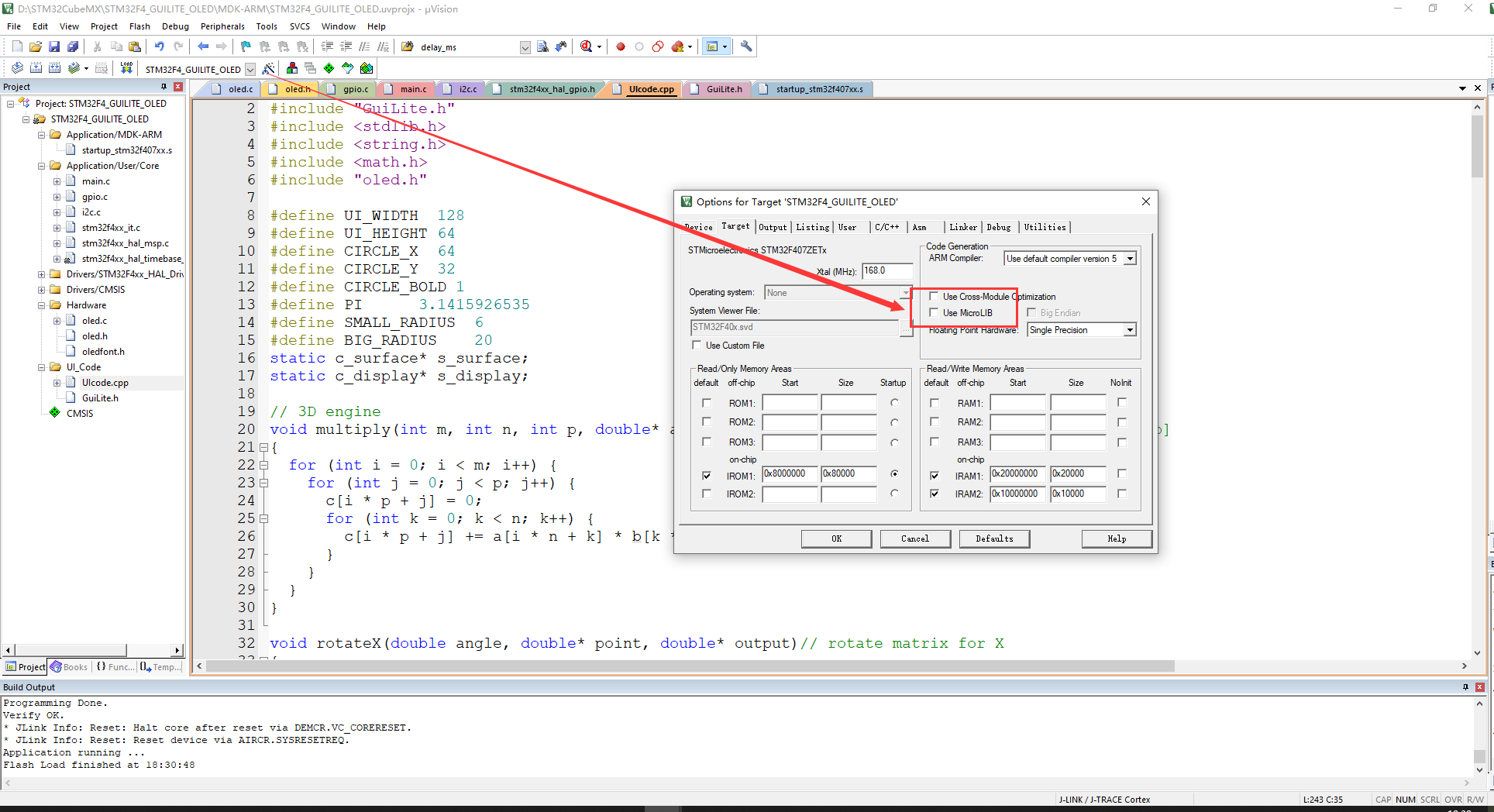
Task: Insert/remove a breakpoint with the red dot icon
Action: tap(619, 46)
